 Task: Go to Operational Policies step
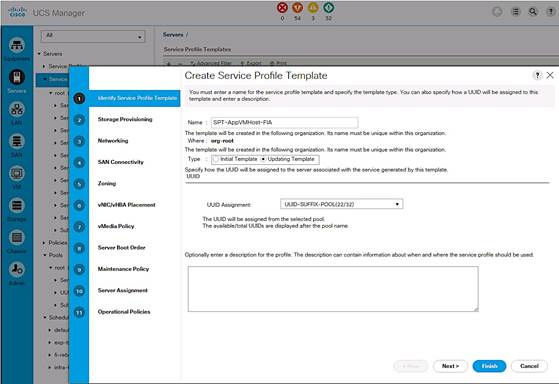[x=124, y=312]
